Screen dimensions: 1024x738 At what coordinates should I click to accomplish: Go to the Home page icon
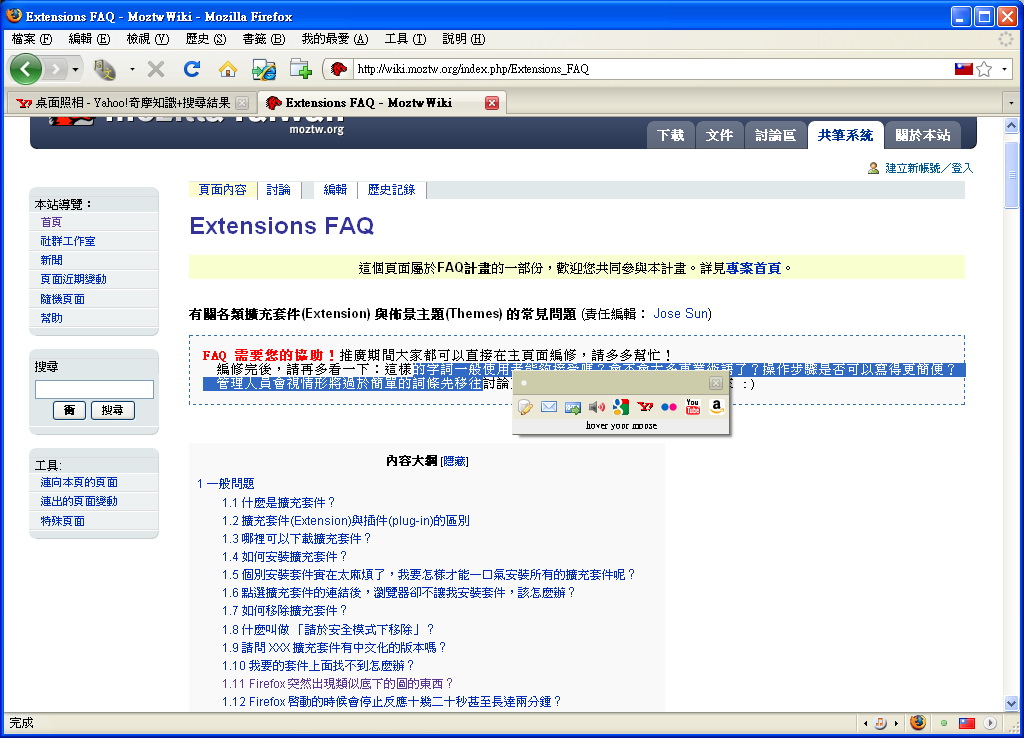coord(228,69)
